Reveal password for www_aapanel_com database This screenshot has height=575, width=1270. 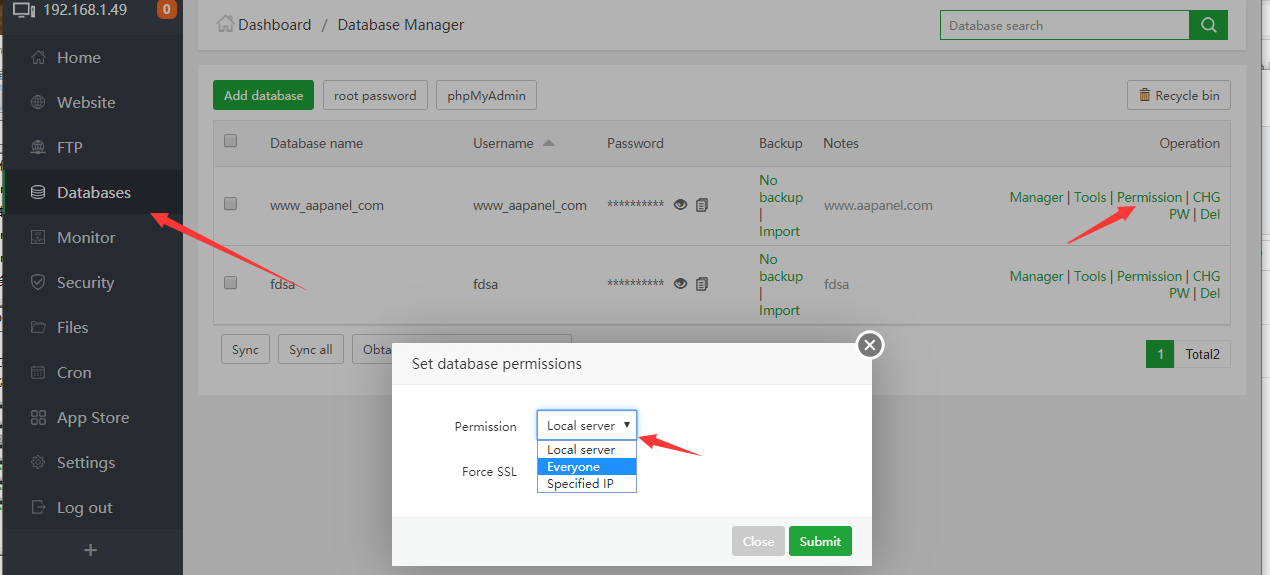coord(681,205)
